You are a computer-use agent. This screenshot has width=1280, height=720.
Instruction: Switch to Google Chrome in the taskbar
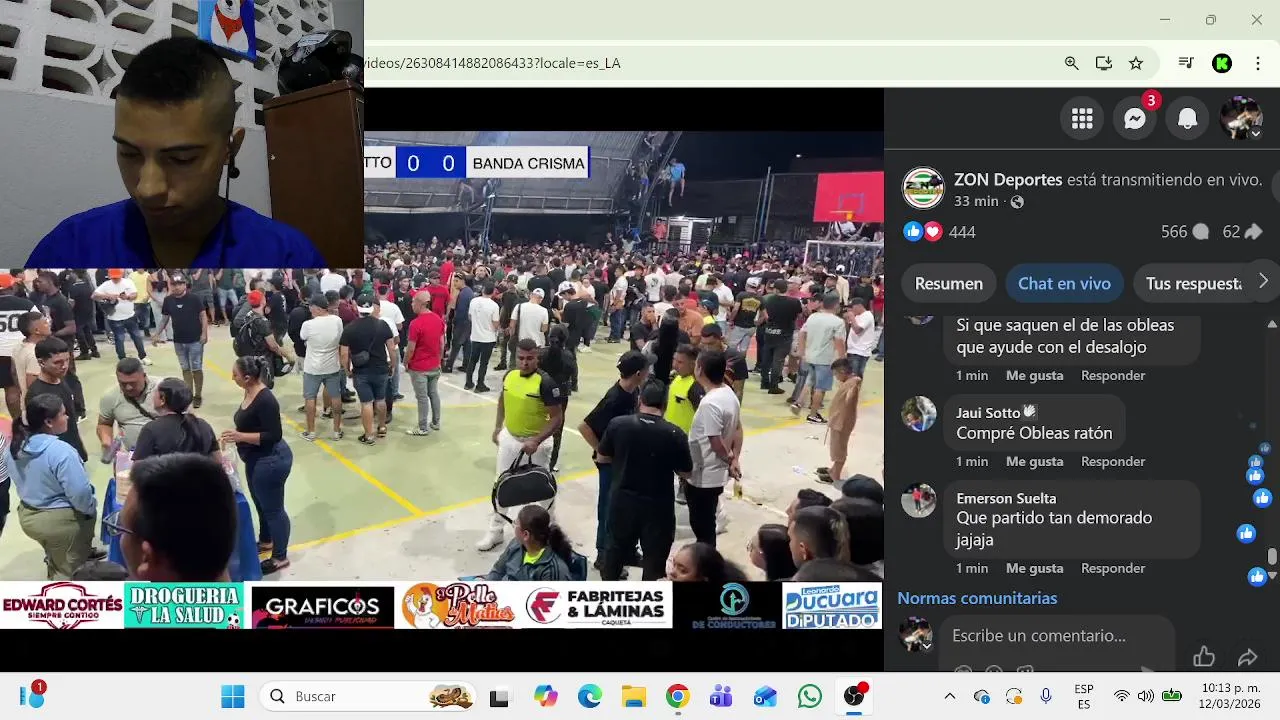click(678, 697)
